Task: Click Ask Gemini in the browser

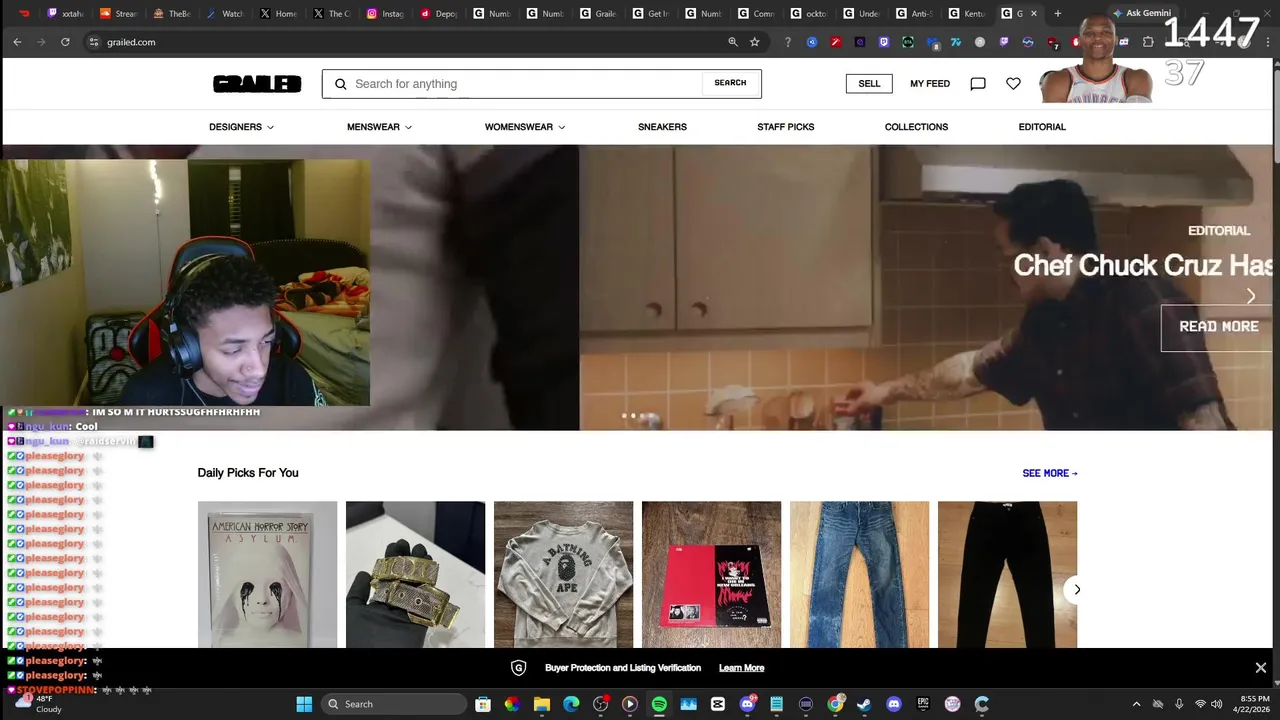Action: (x=1142, y=13)
